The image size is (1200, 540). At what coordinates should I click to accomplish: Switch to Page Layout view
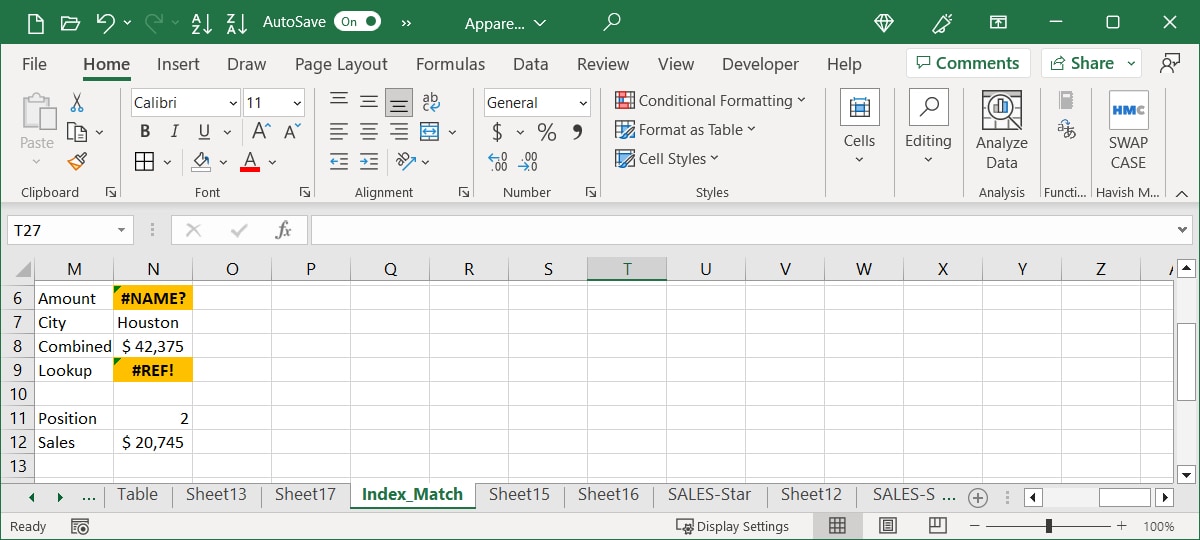[x=887, y=526]
